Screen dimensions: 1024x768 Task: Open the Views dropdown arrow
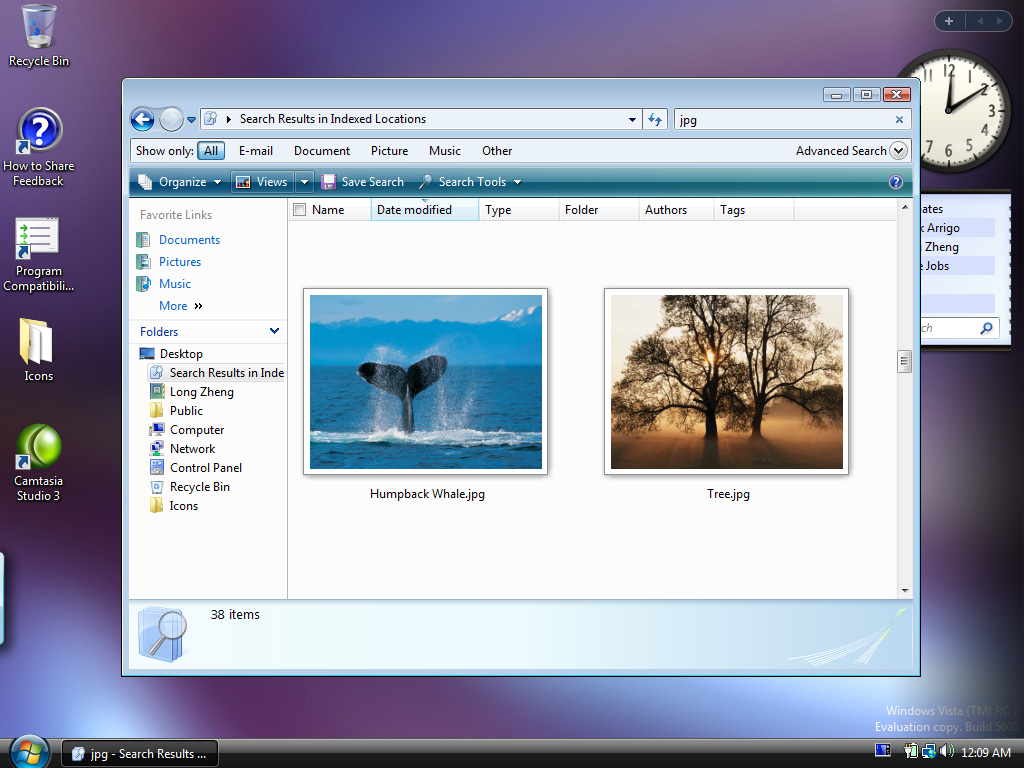point(304,182)
